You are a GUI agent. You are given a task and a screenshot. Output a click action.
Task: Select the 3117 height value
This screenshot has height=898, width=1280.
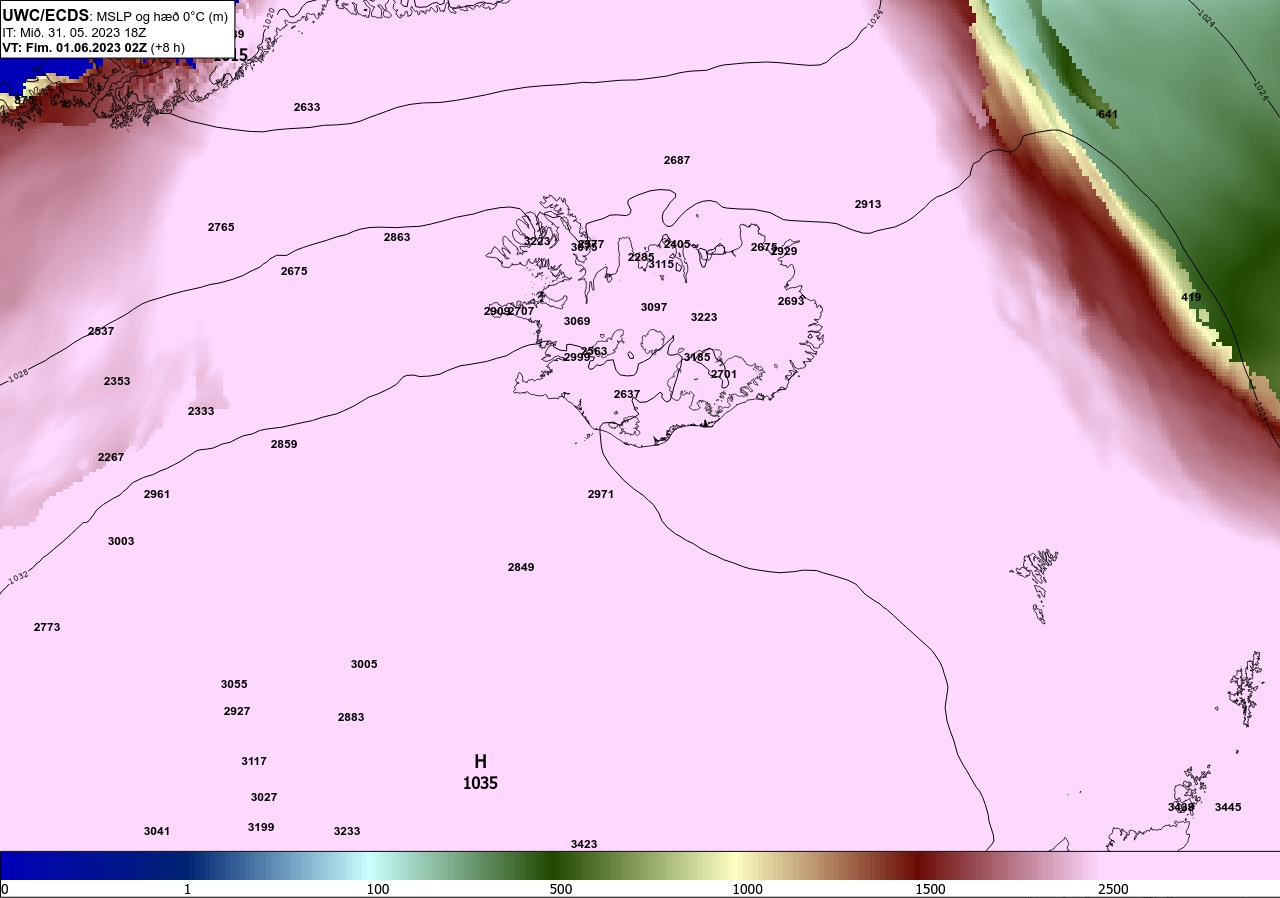click(x=254, y=761)
